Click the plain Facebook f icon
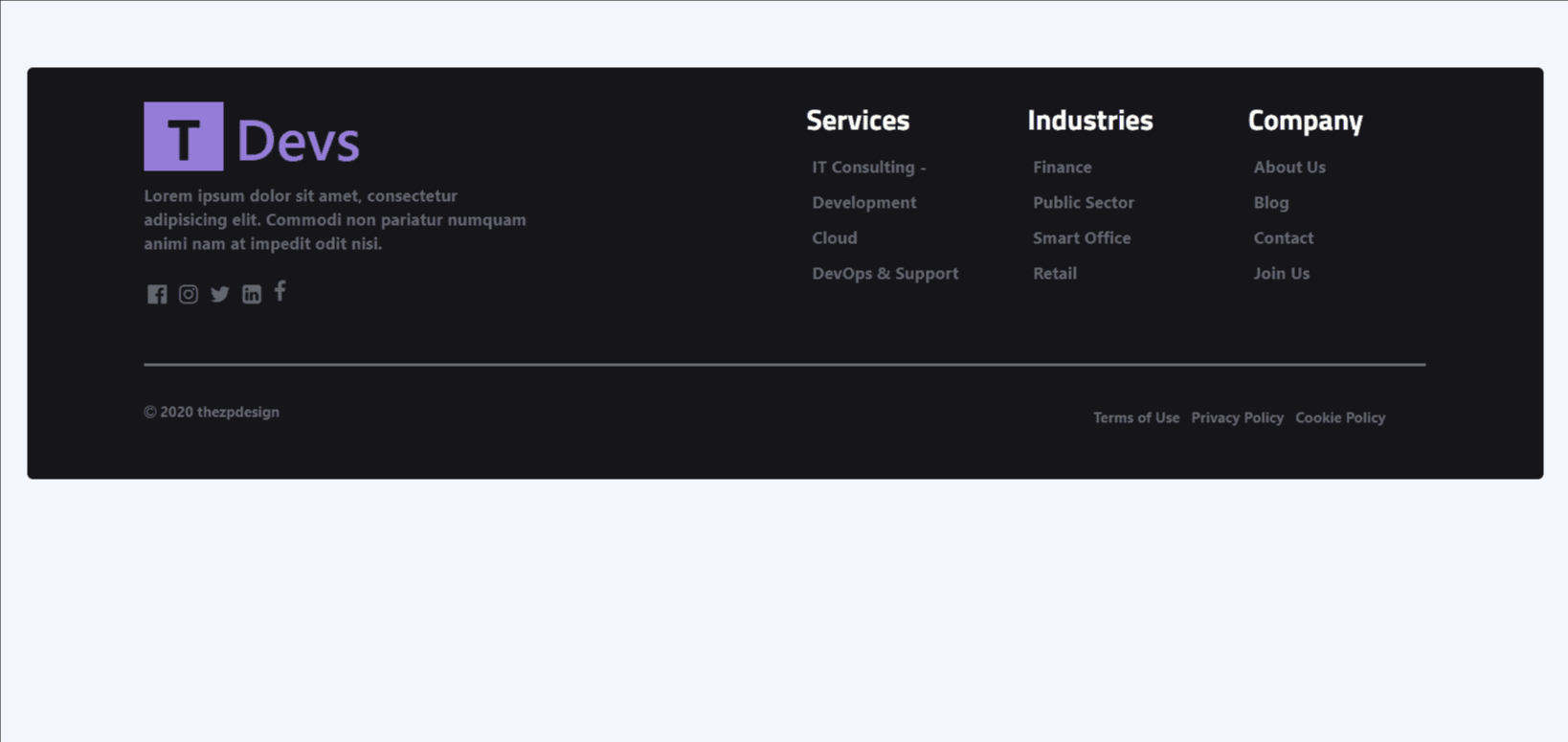 280,291
